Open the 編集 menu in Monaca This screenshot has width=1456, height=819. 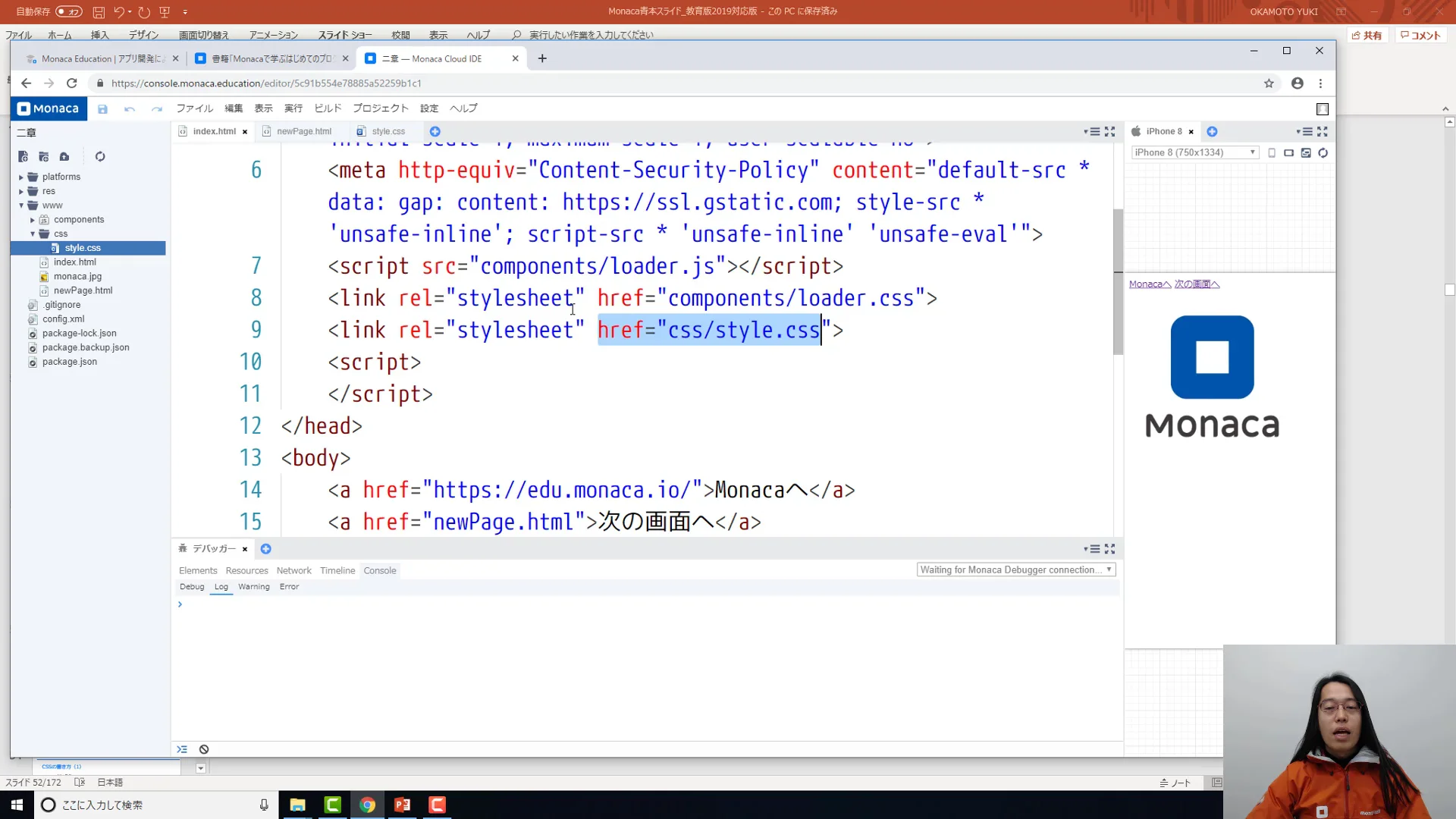click(234, 108)
